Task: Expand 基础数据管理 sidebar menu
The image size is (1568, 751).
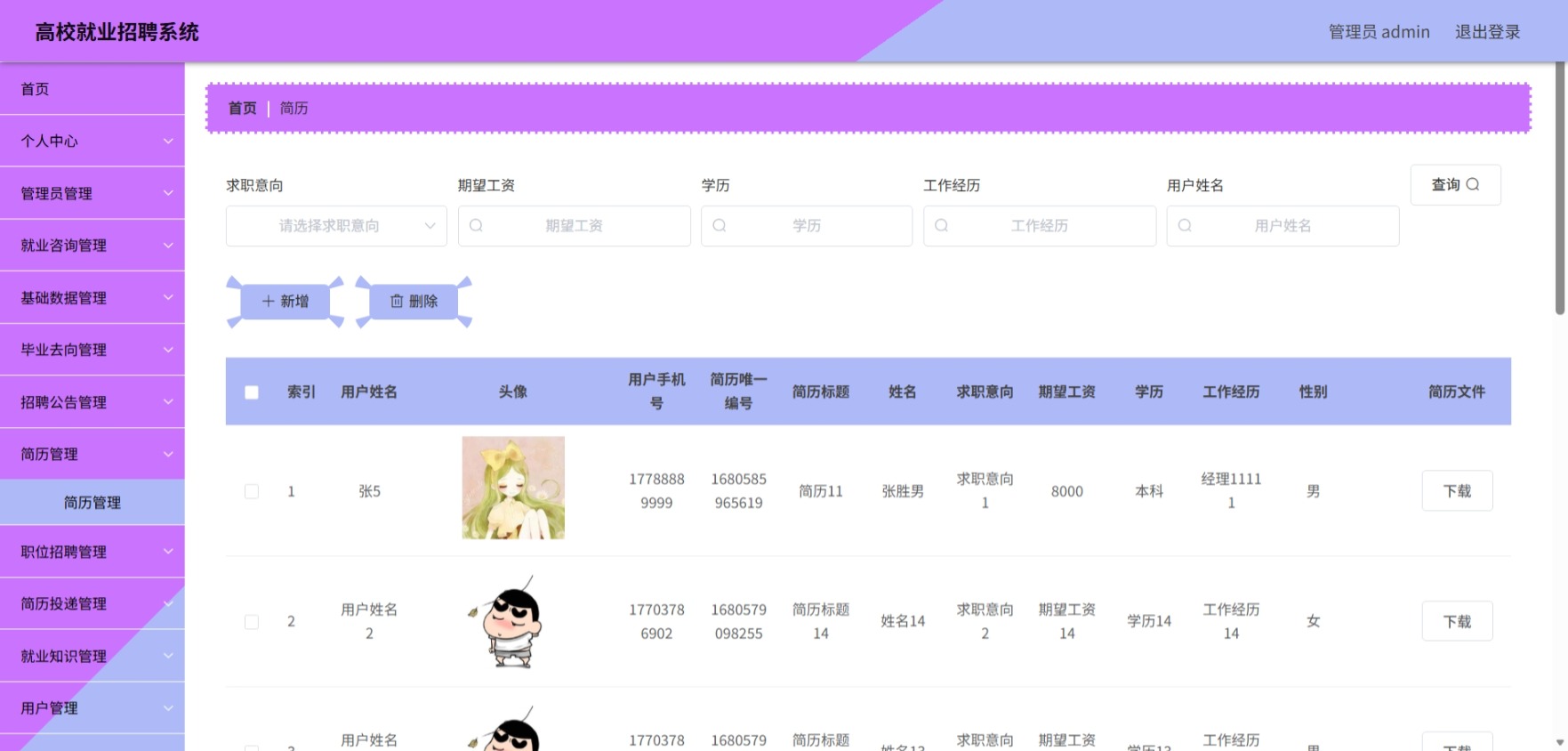Action: point(92,298)
